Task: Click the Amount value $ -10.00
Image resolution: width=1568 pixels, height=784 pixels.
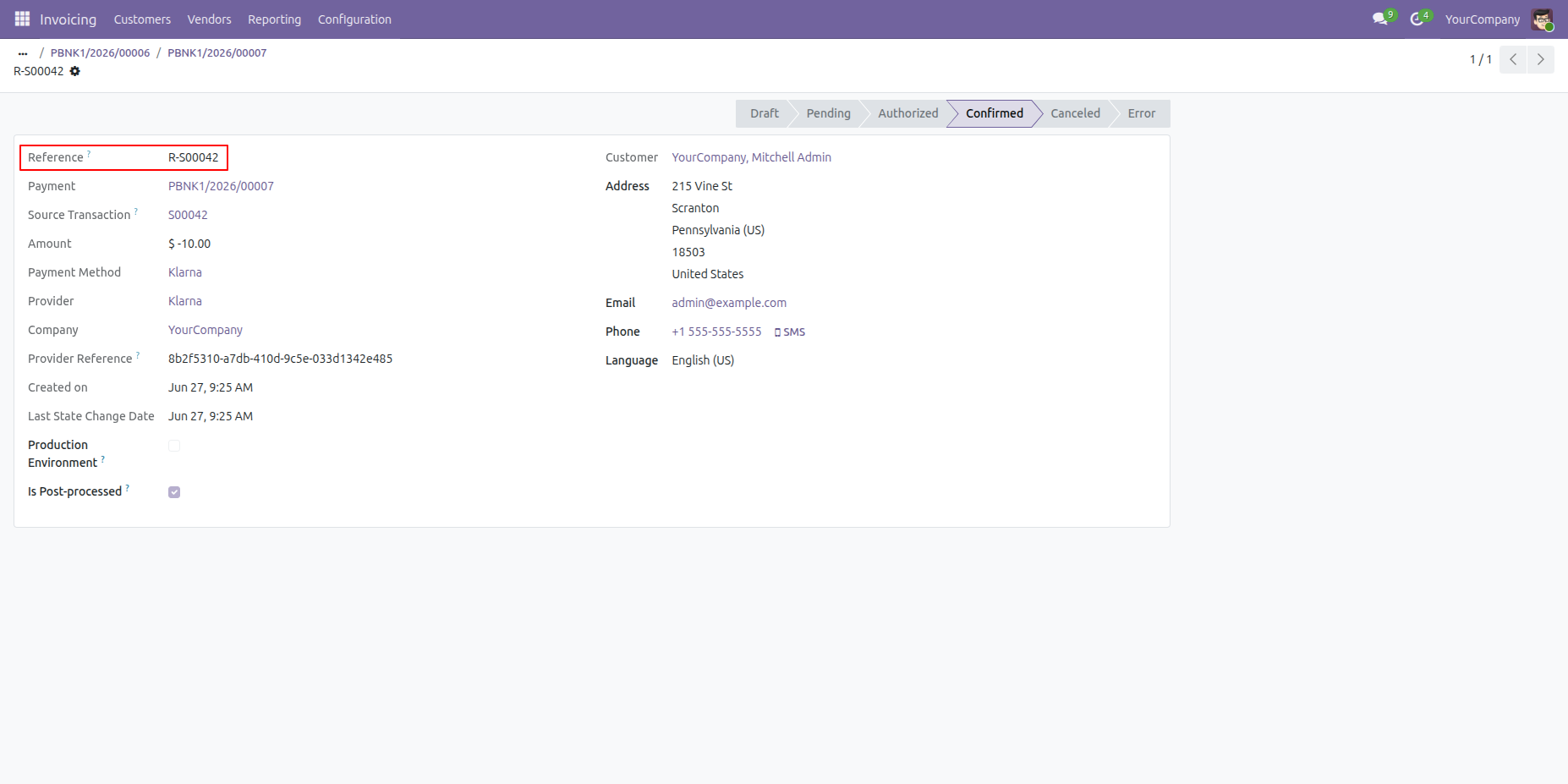Action: [x=189, y=244]
